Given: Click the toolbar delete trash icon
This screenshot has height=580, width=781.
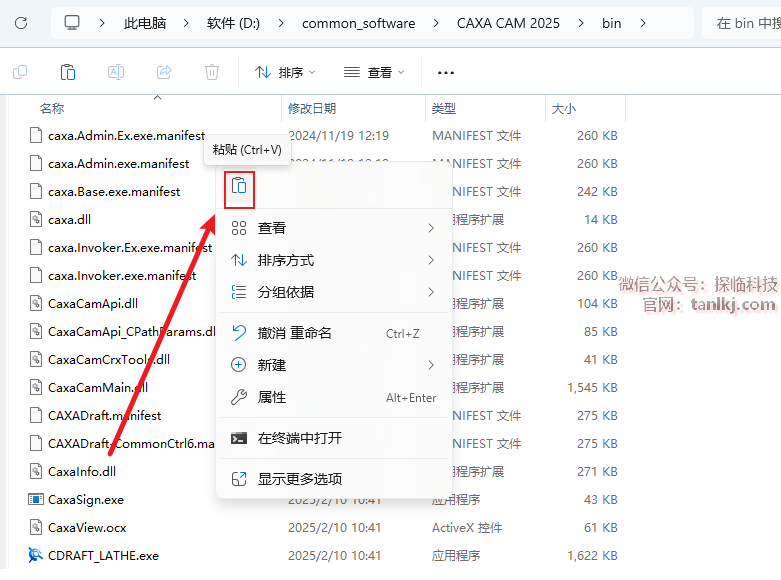Looking at the screenshot, I should pyautogui.click(x=212, y=72).
